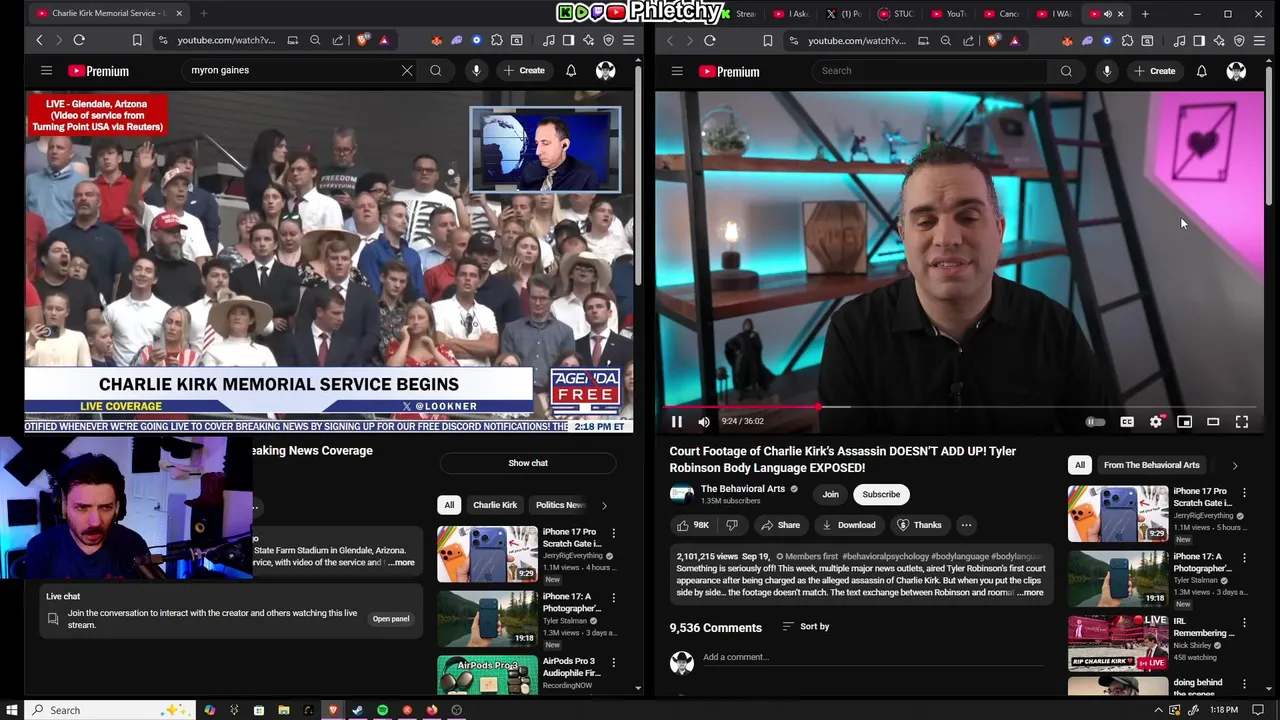
Task: Open options for AirPods Pro 3 video
Action: (x=614, y=662)
